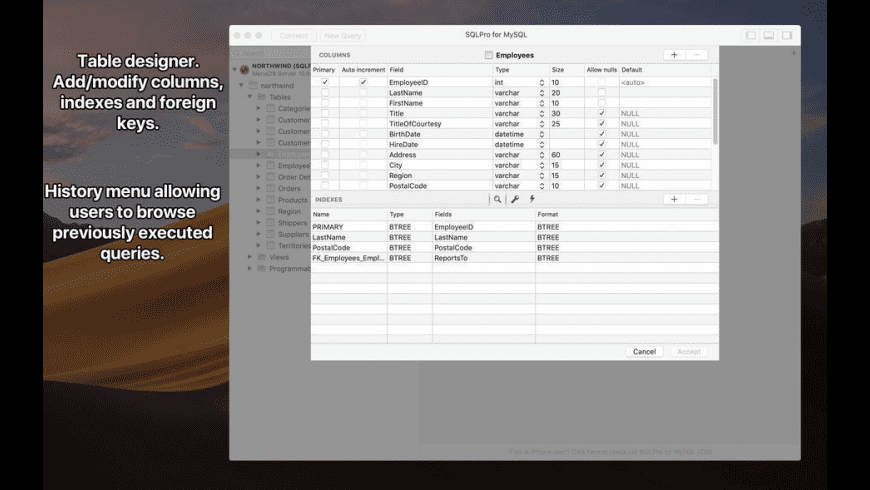Click the northwind database icon
870x490 pixels.
tap(253, 85)
